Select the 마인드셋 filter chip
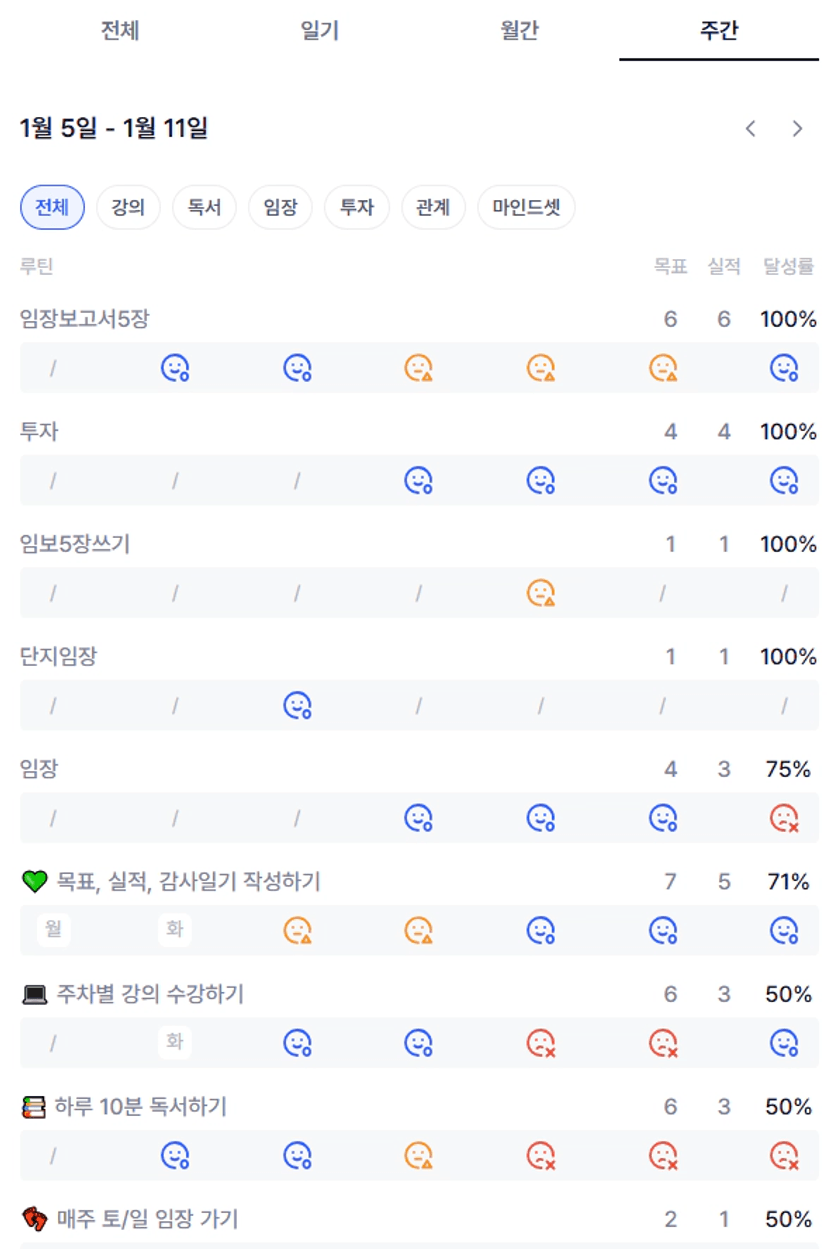This screenshot has width=827, height=1249. point(526,208)
